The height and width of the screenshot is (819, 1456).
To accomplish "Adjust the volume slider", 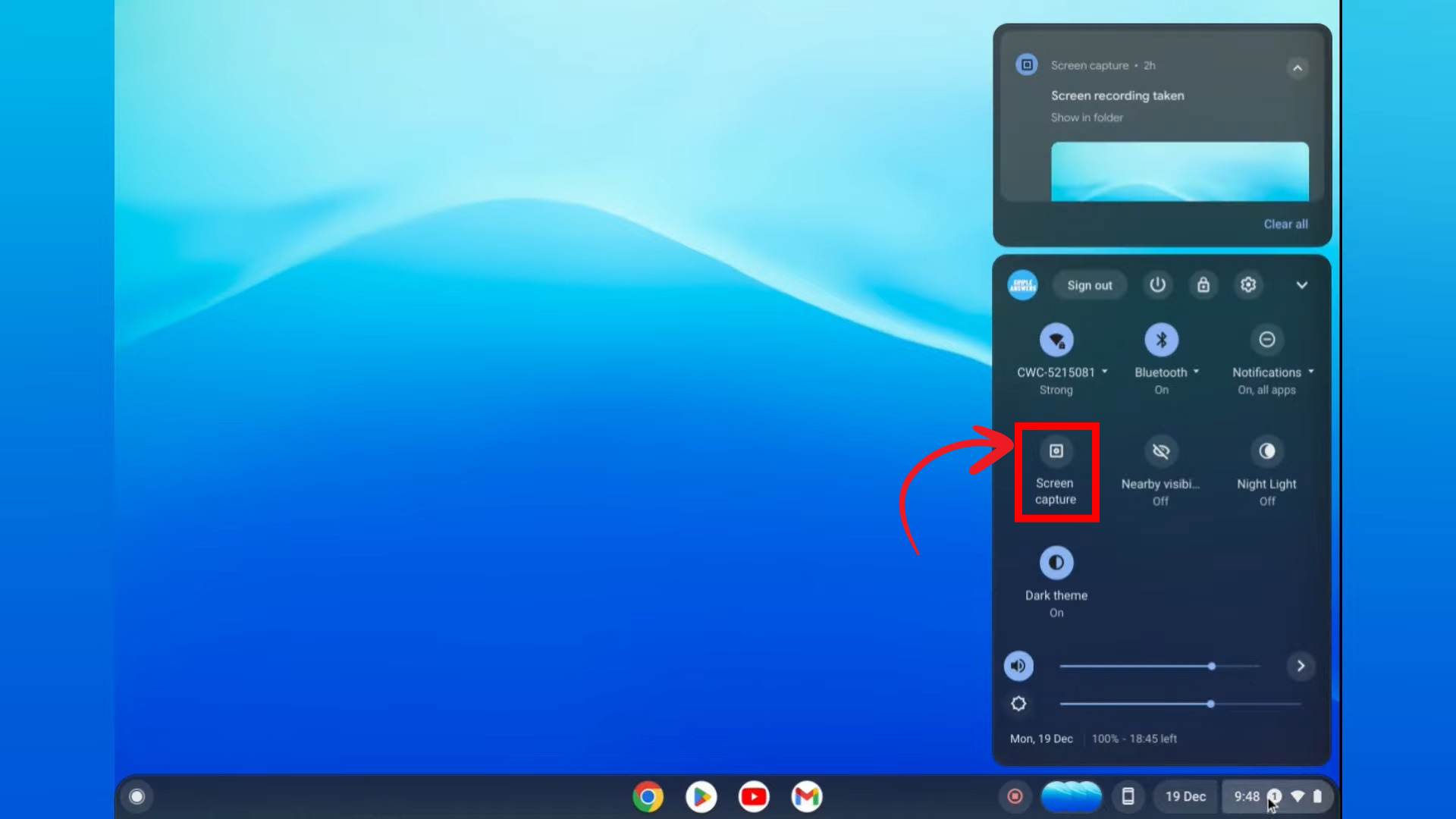I will point(1211,667).
